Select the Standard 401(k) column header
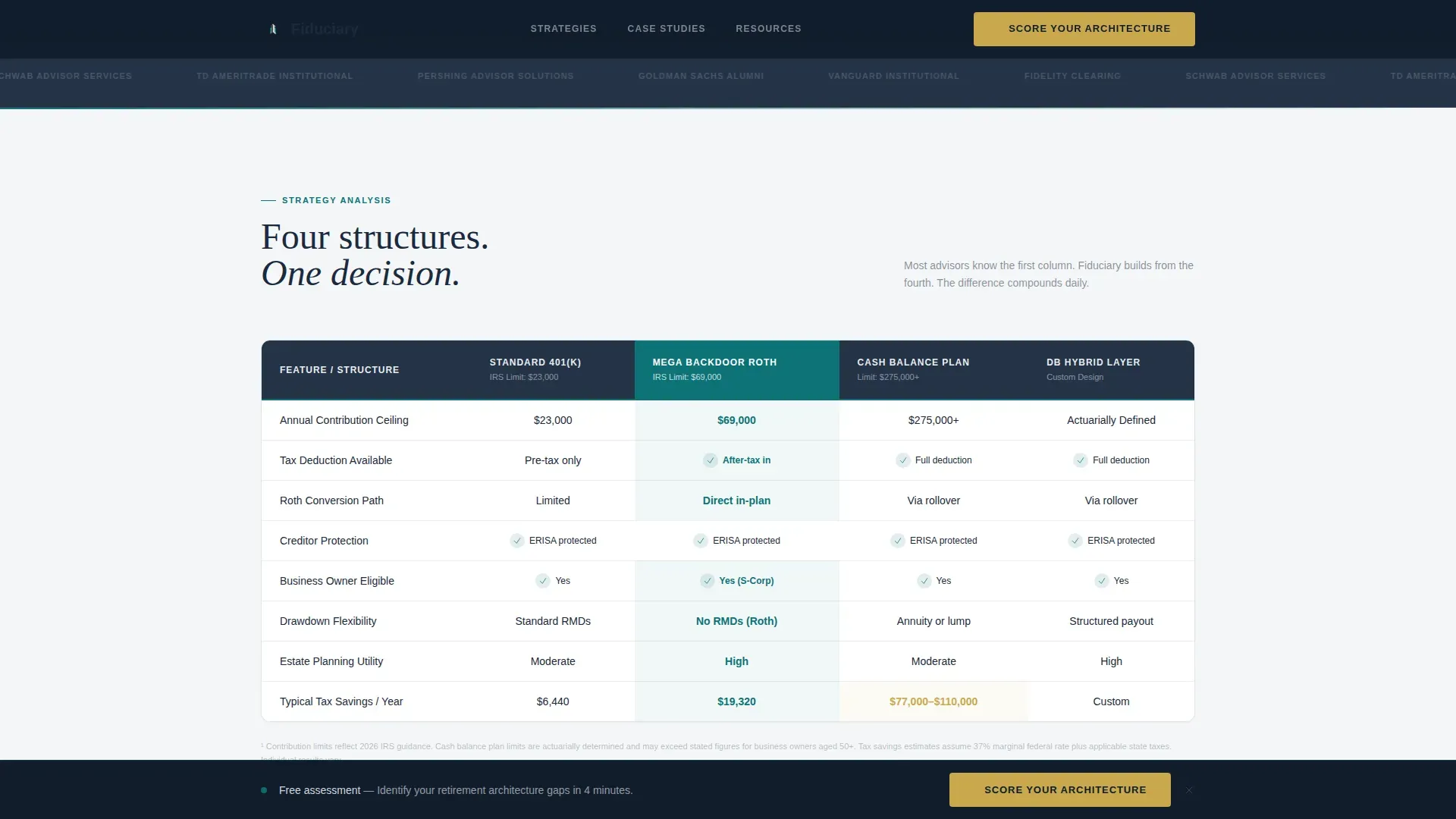 (x=553, y=369)
